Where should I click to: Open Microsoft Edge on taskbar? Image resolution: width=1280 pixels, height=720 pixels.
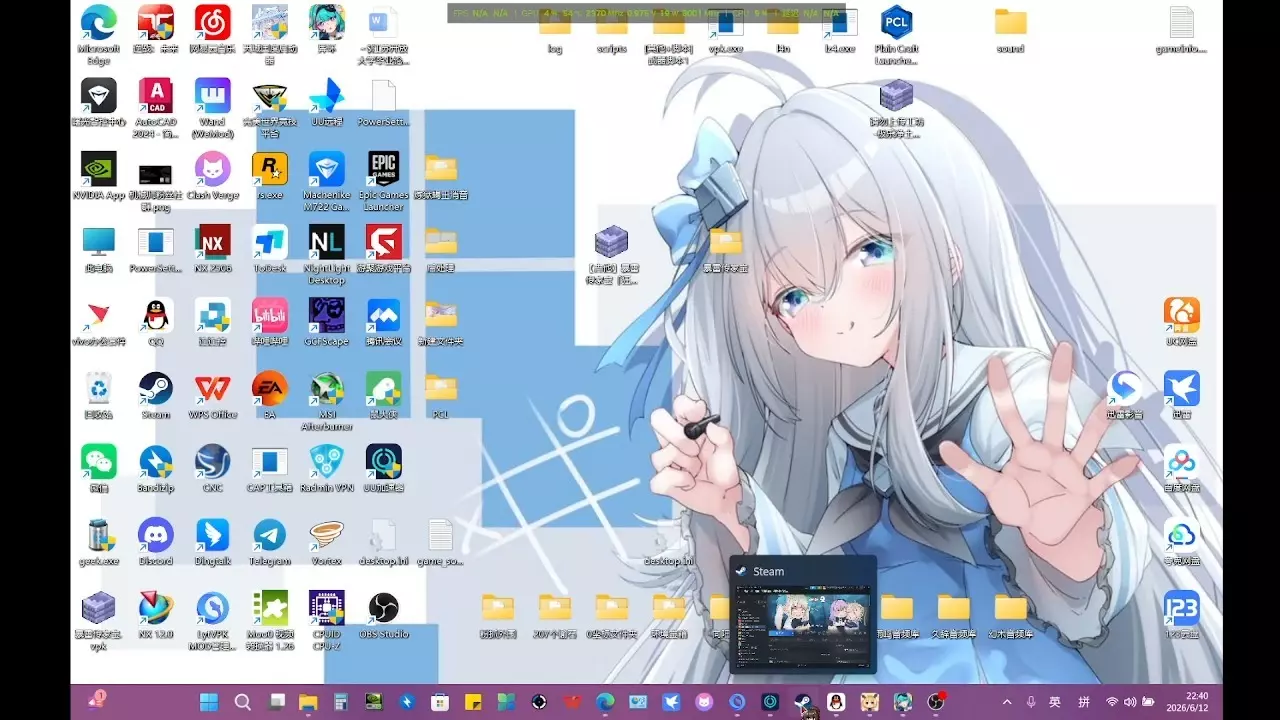coord(605,702)
